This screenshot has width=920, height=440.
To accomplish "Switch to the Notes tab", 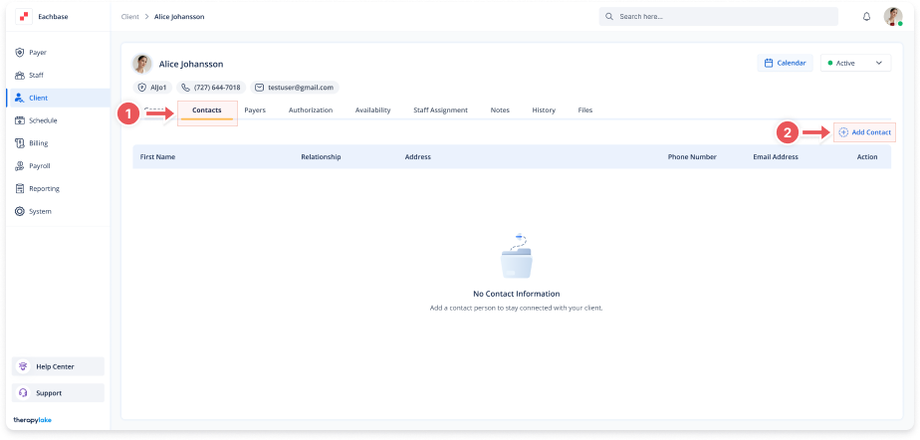I will click(500, 110).
